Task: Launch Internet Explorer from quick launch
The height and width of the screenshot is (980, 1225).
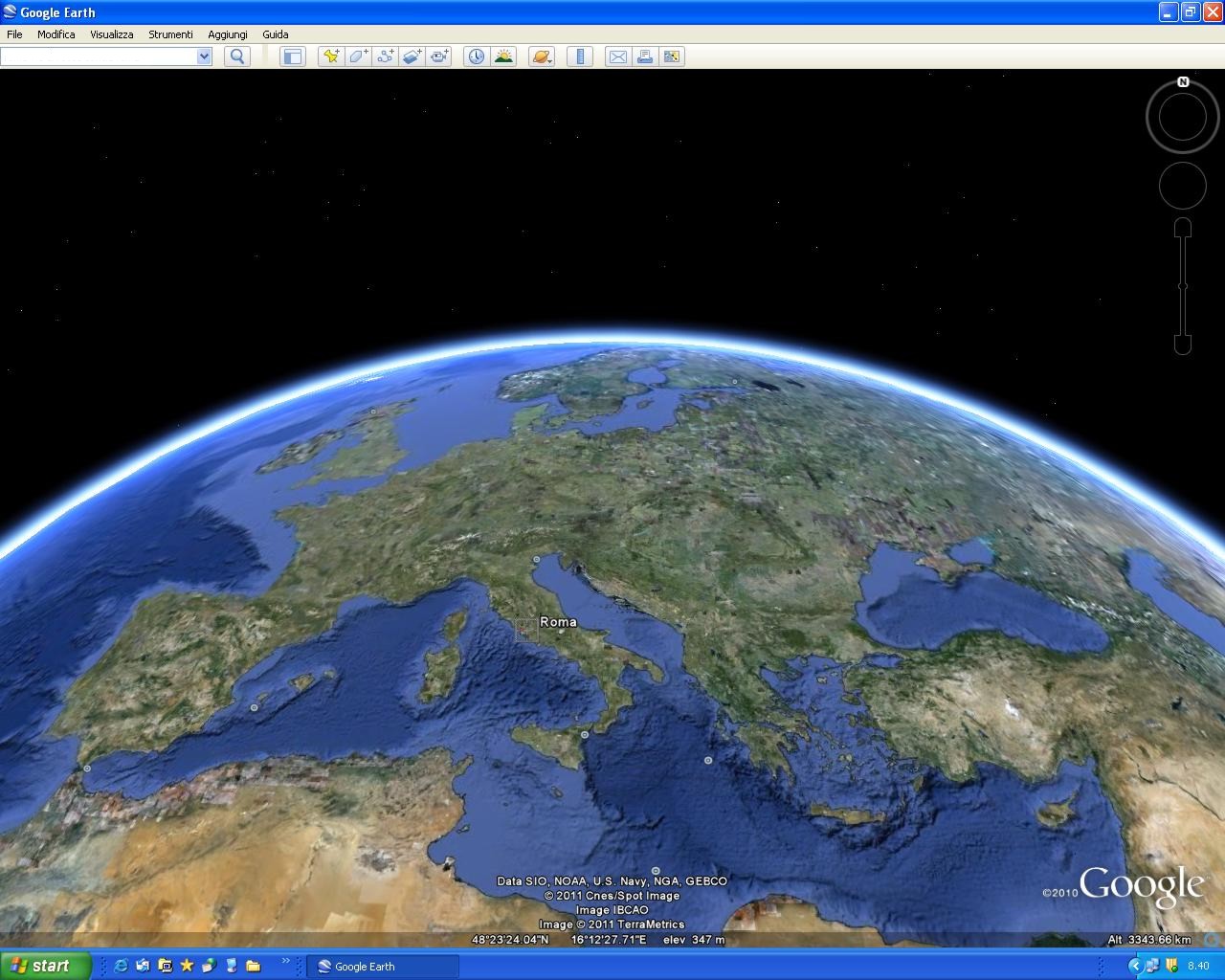Action: click(x=121, y=966)
